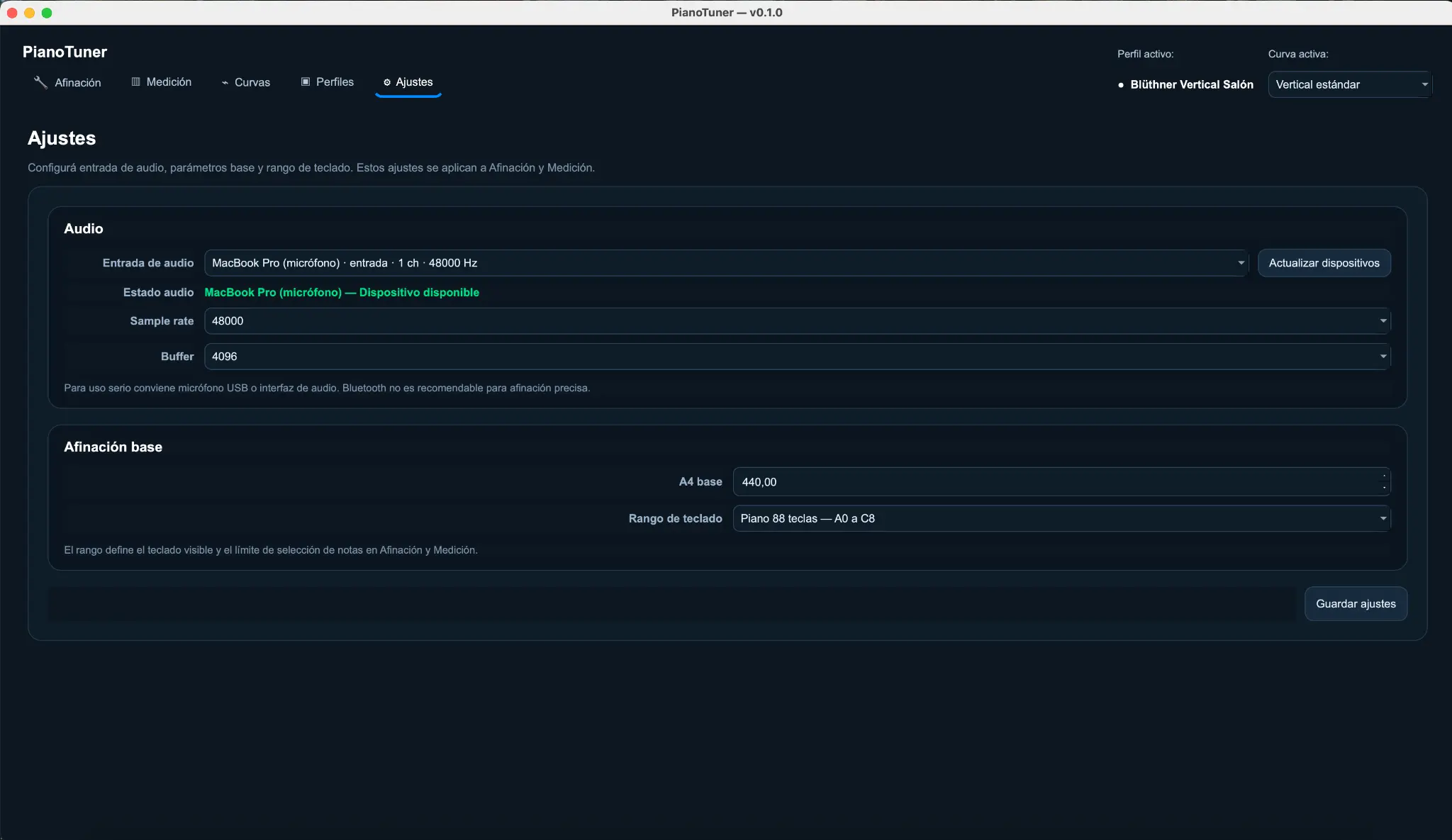Click the Audio section heading

(84, 228)
